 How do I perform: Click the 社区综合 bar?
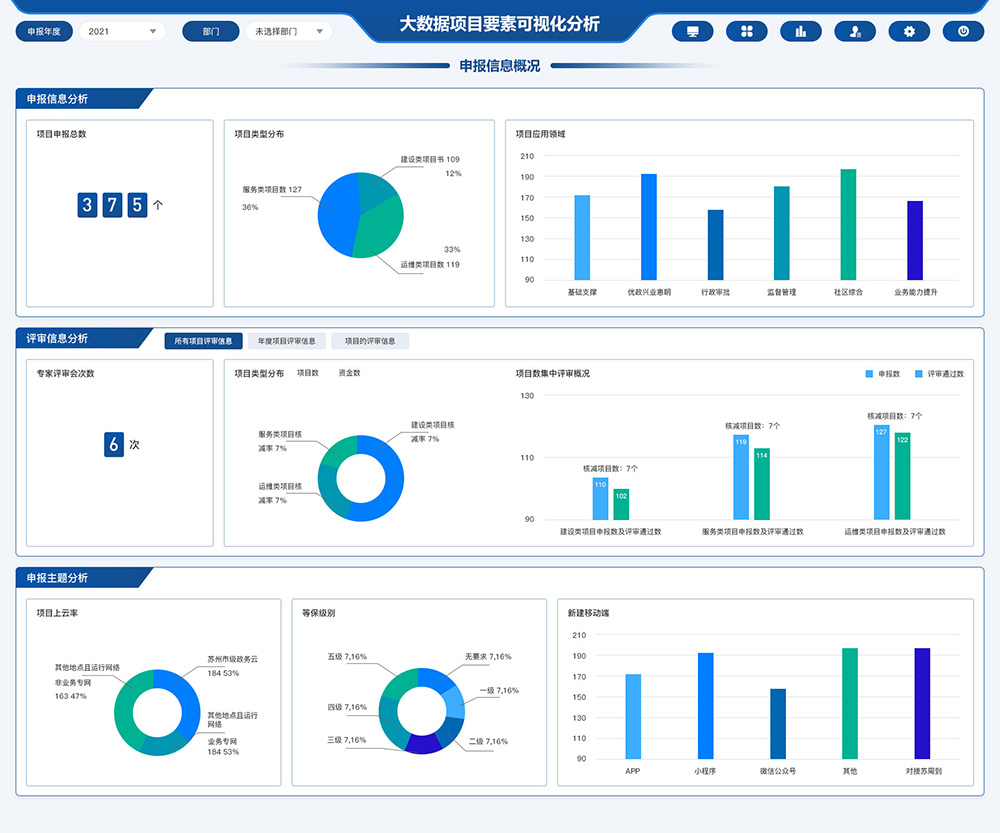click(848, 225)
